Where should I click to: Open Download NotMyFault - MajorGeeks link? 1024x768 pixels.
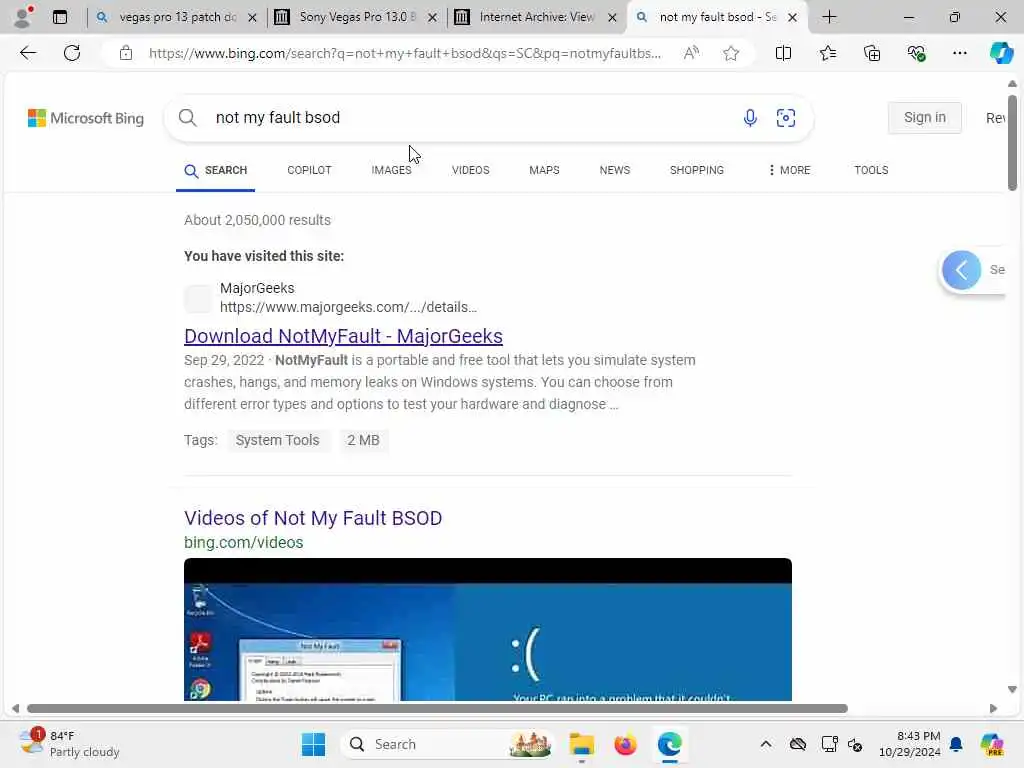point(344,336)
